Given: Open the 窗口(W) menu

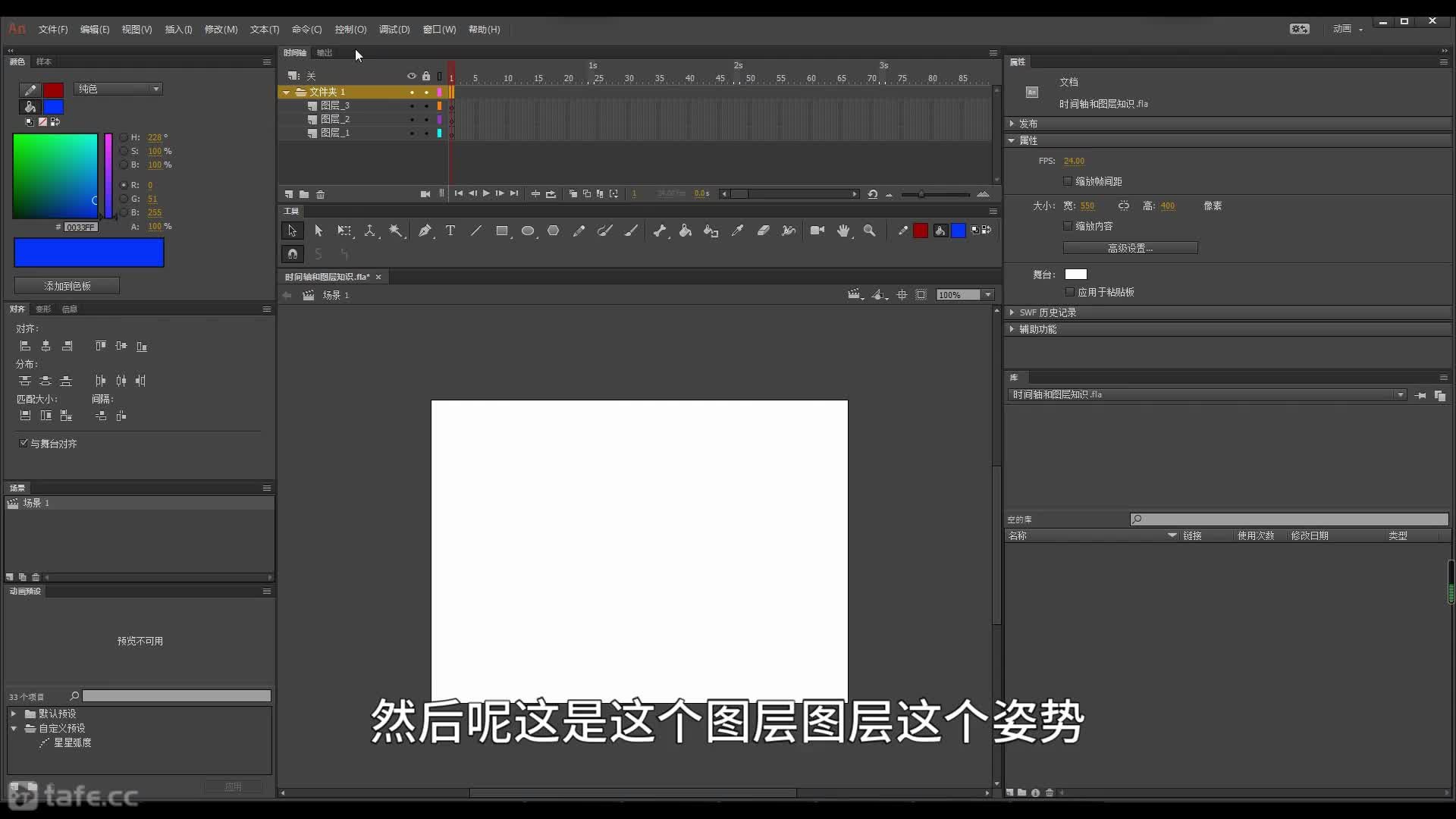Looking at the screenshot, I should (440, 30).
